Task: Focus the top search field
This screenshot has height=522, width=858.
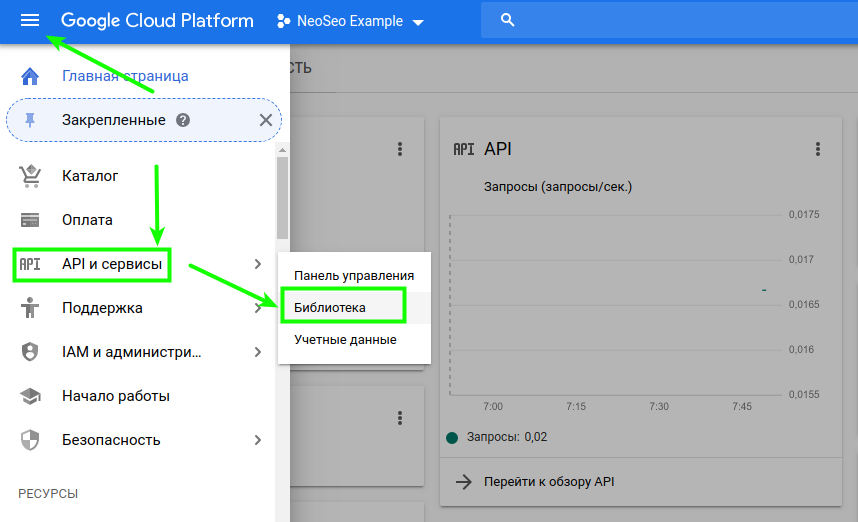Action: tap(669, 20)
